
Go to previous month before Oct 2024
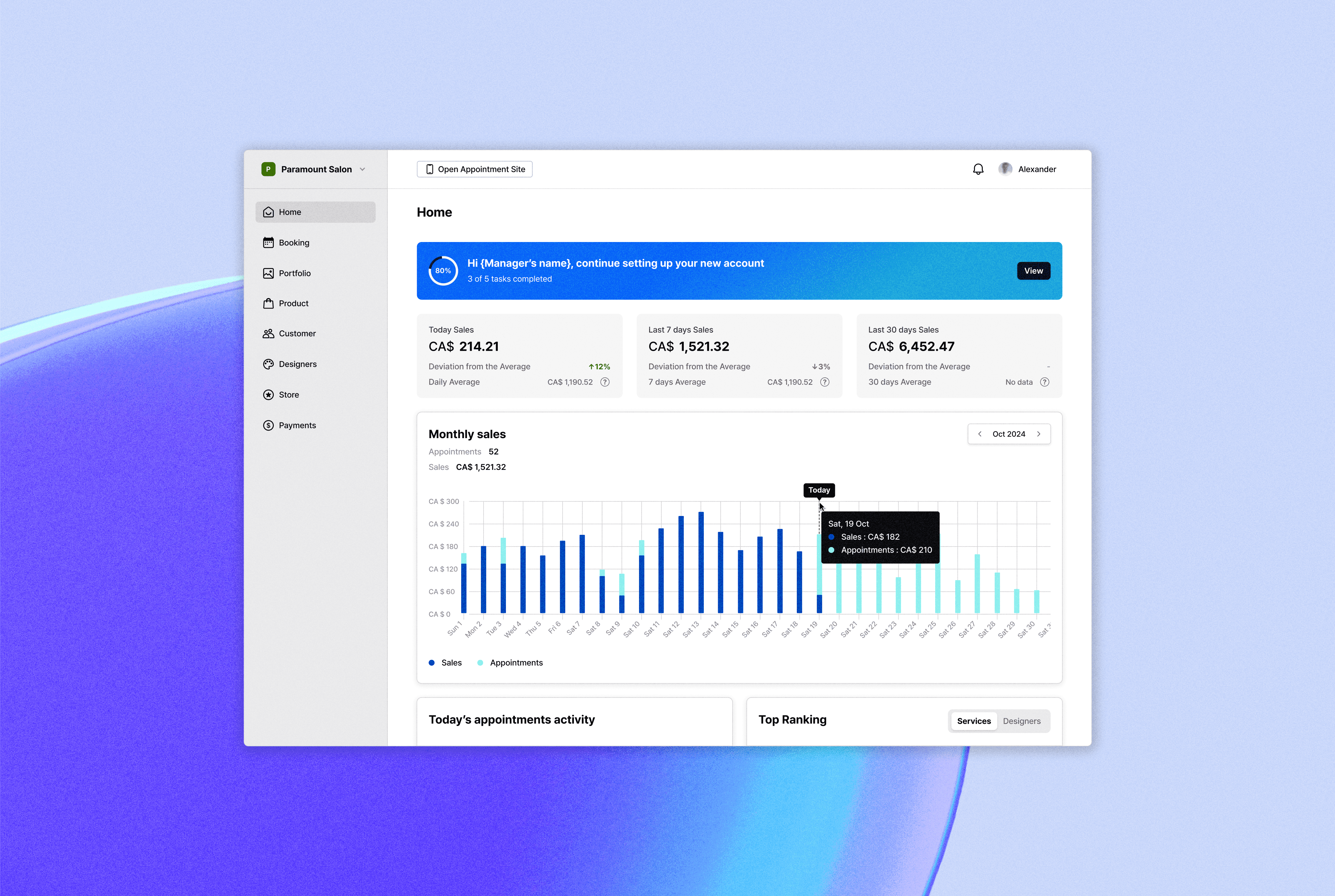tap(980, 434)
